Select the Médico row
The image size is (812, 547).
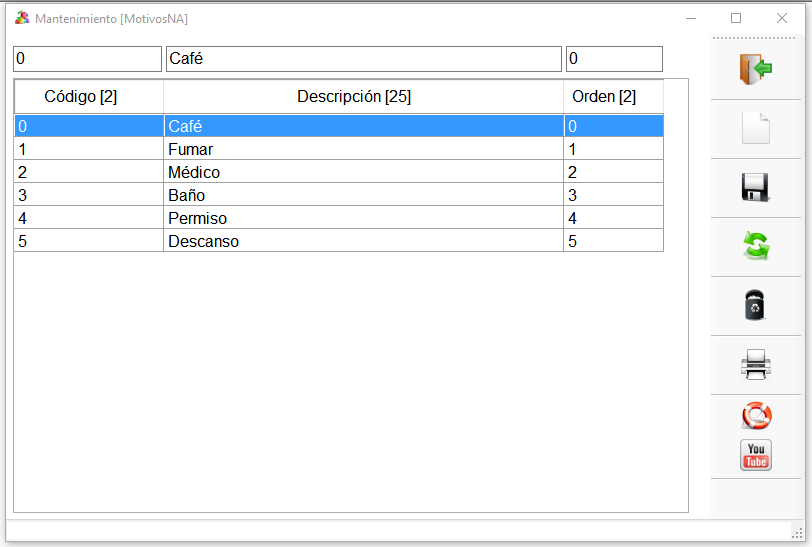pos(339,172)
